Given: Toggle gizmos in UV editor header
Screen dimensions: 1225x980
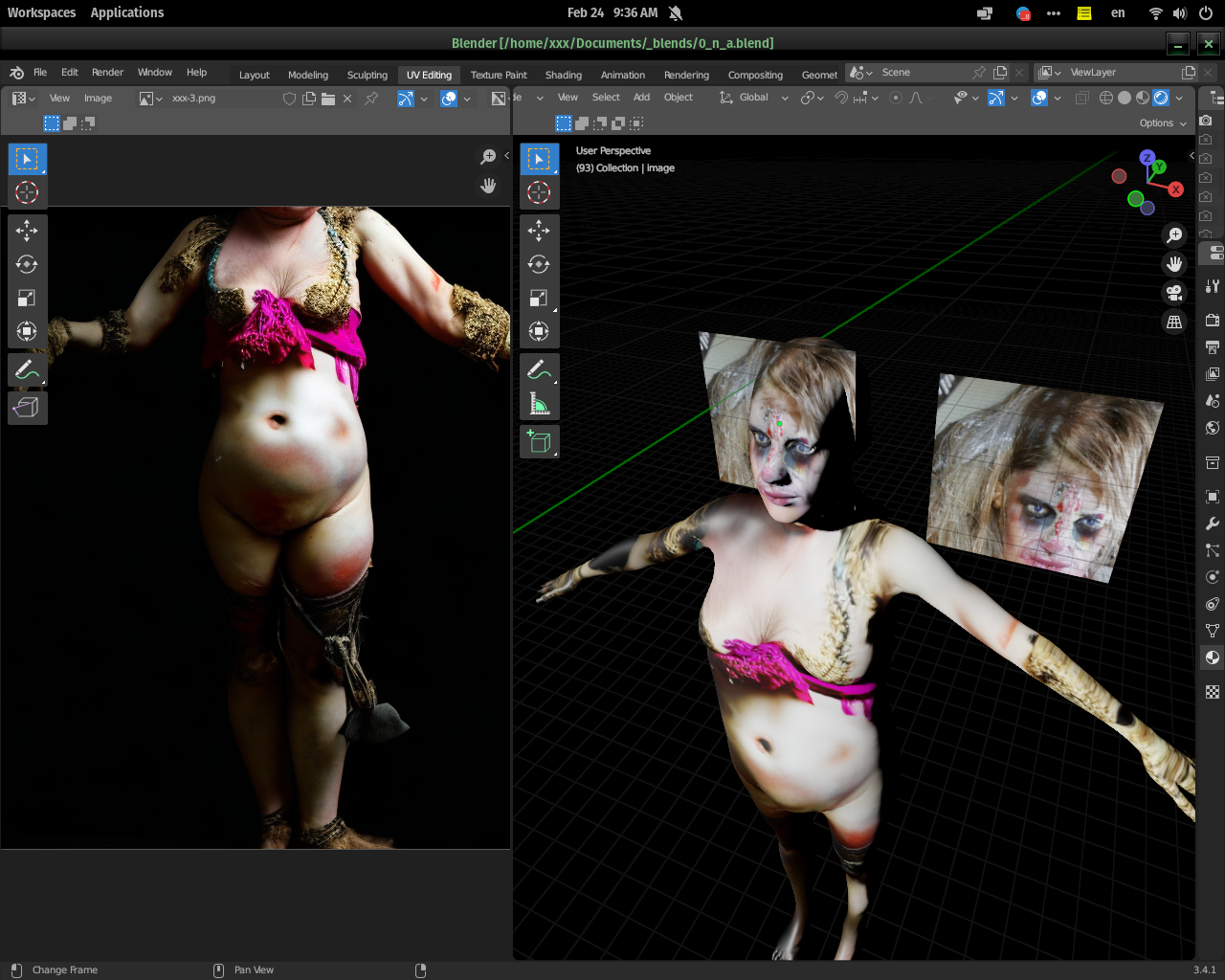Looking at the screenshot, I should coord(406,99).
